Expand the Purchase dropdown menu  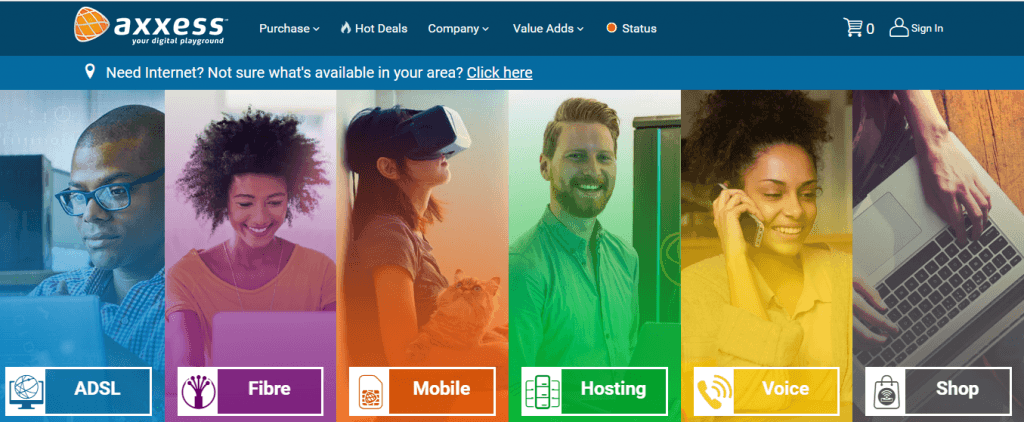[289, 29]
